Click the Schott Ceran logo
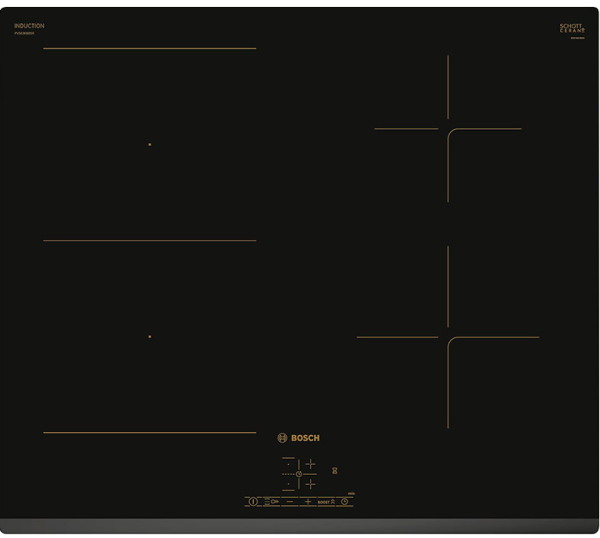The width and height of the screenshot is (600, 538). click(x=572, y=29)
